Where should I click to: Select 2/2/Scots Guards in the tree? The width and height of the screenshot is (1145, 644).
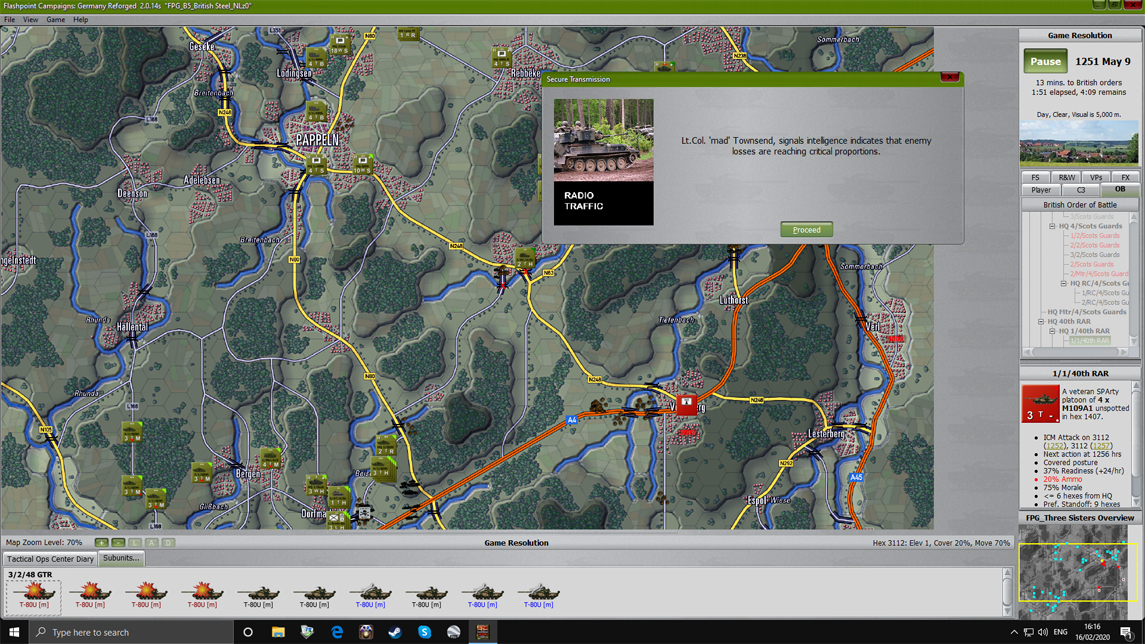[x=1095, y=245]
